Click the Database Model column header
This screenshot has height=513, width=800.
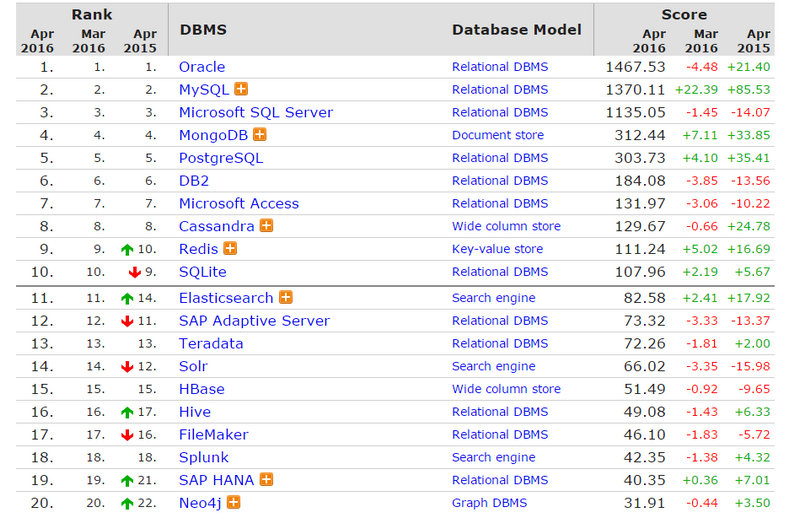[x=517, y=30]
